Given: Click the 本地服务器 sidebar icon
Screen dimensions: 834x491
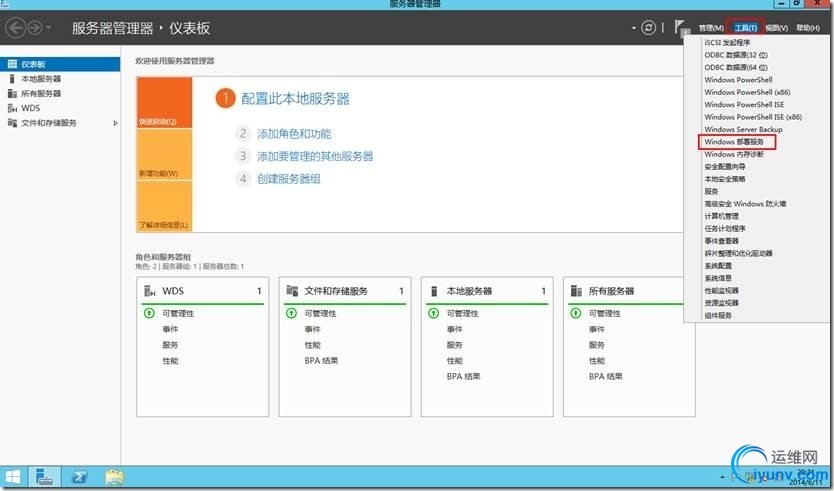Looking at the screenshot, I should [12, 79].
